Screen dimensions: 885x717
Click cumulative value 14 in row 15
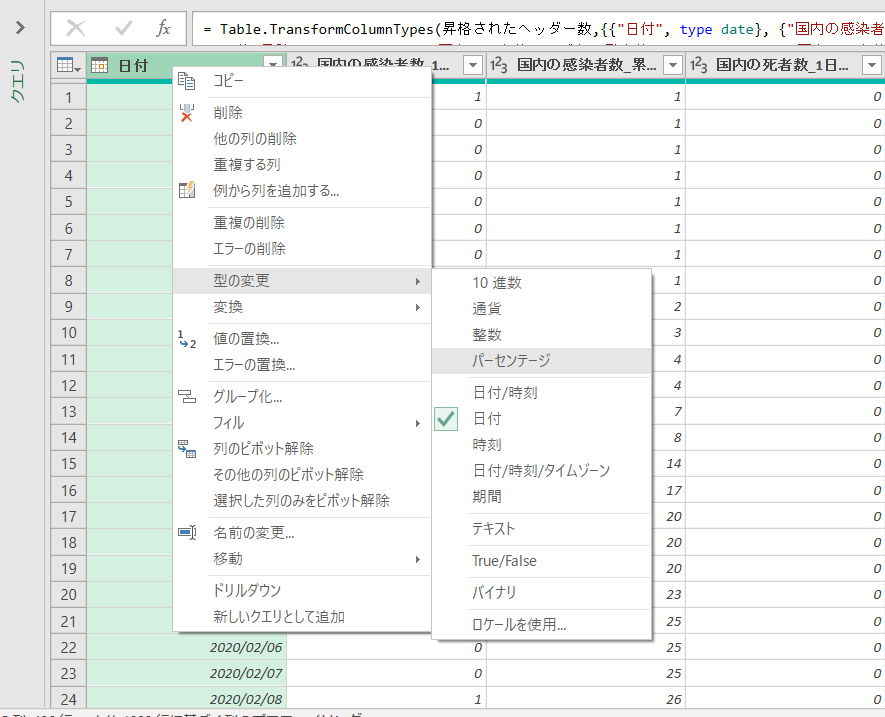[x=674, y=464]
